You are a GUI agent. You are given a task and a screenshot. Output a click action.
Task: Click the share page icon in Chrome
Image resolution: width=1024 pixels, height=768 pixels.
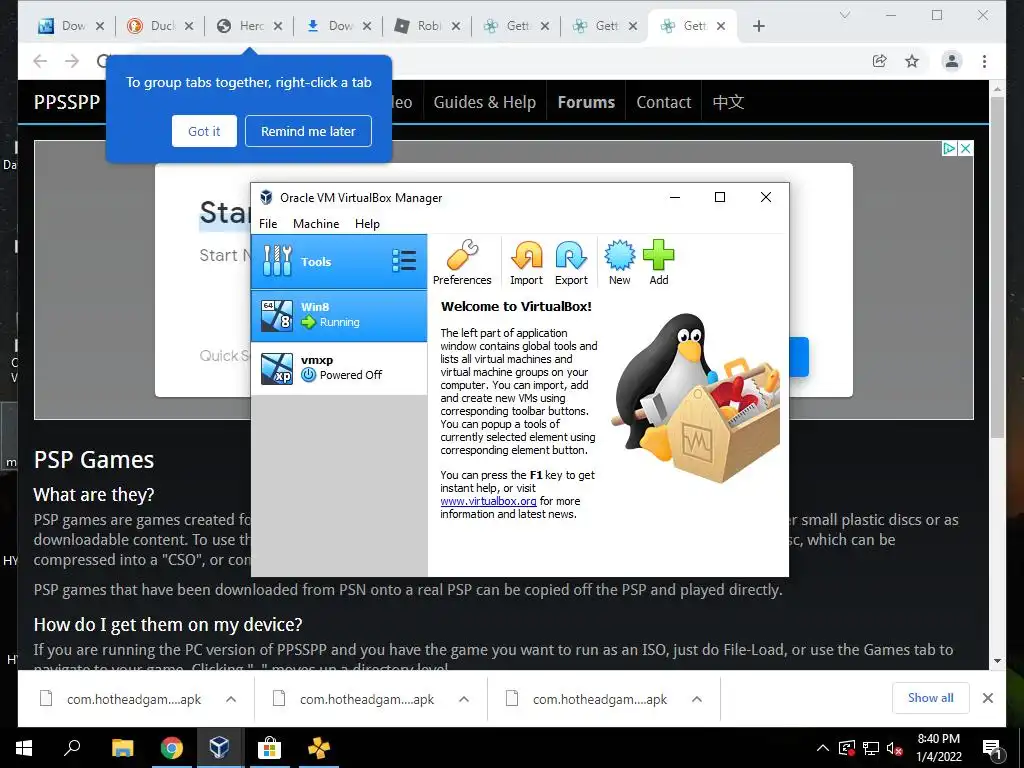(880, 61)
